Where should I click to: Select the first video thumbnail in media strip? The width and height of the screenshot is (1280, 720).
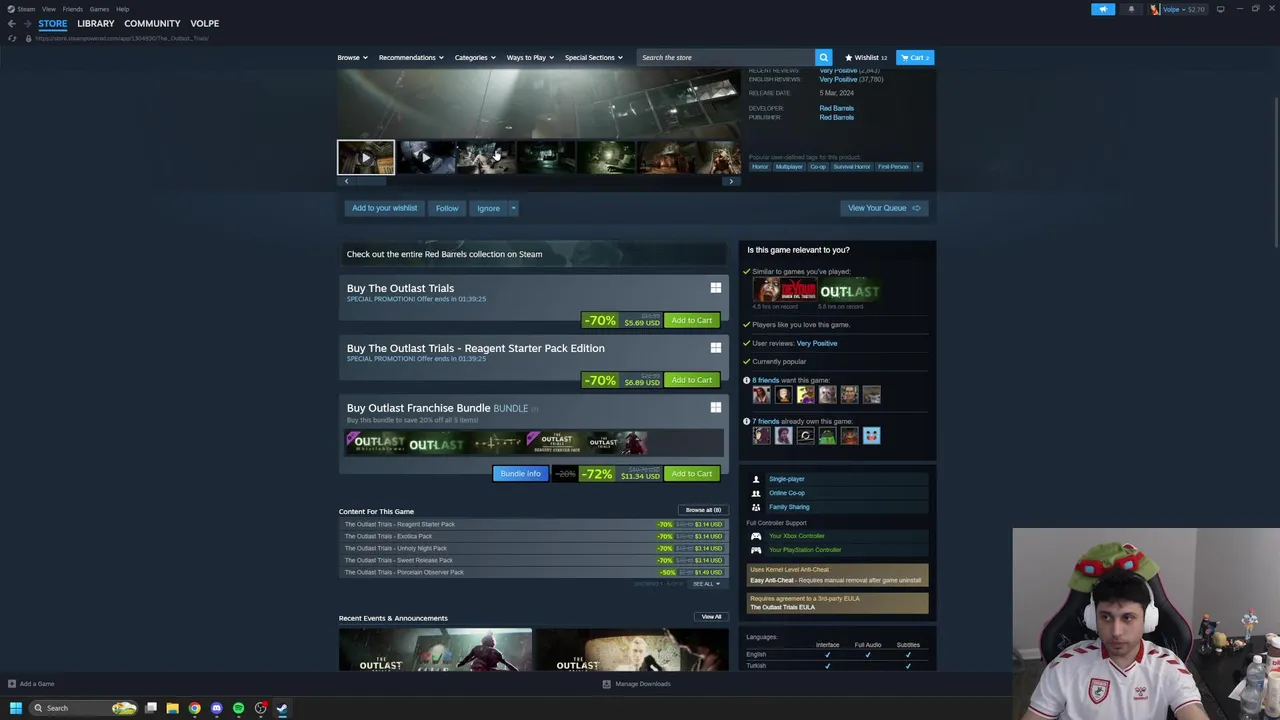366,157
